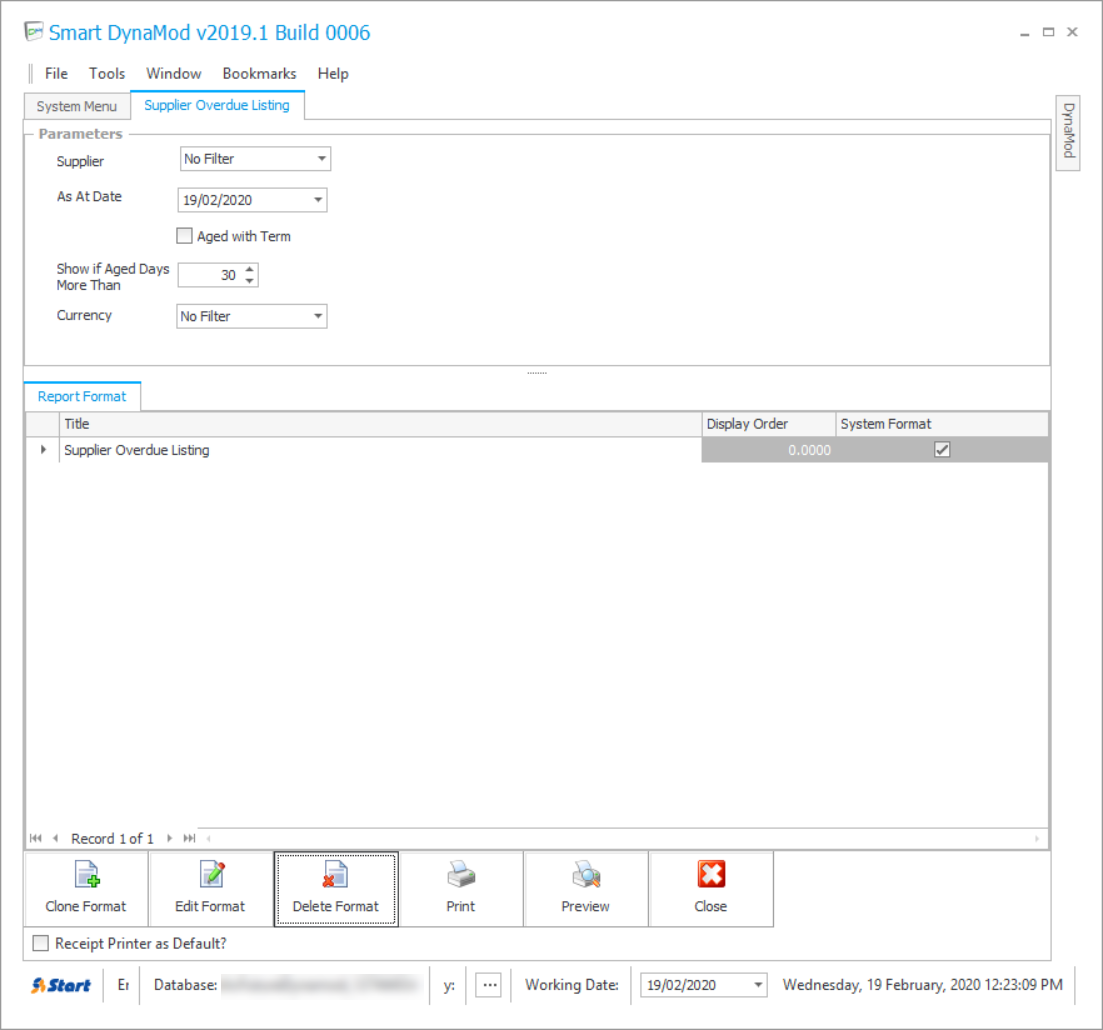The height and width of the screenshot is (1030, 1103).
Task: Click the app icon in title bar
Action: 33,32
